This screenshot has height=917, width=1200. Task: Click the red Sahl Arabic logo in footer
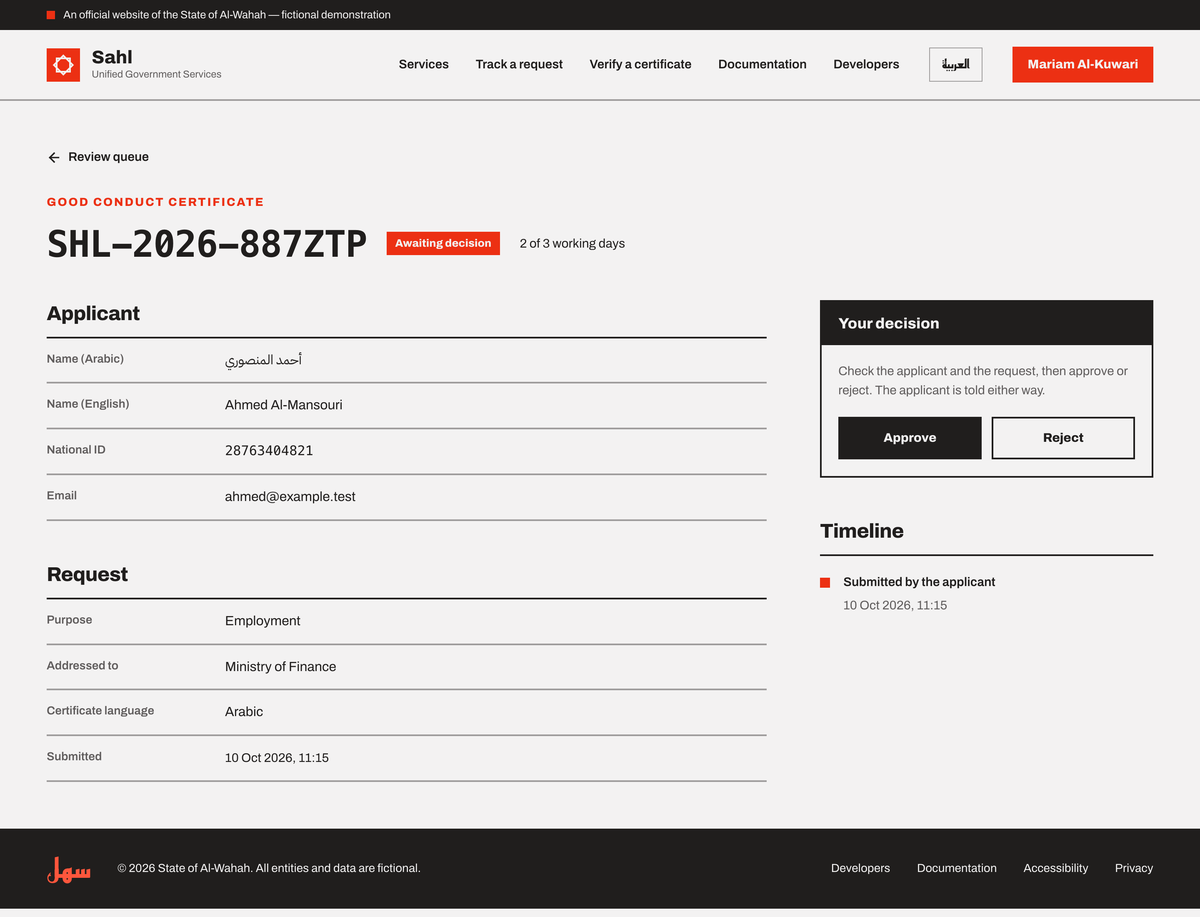(x=69, y=869)
